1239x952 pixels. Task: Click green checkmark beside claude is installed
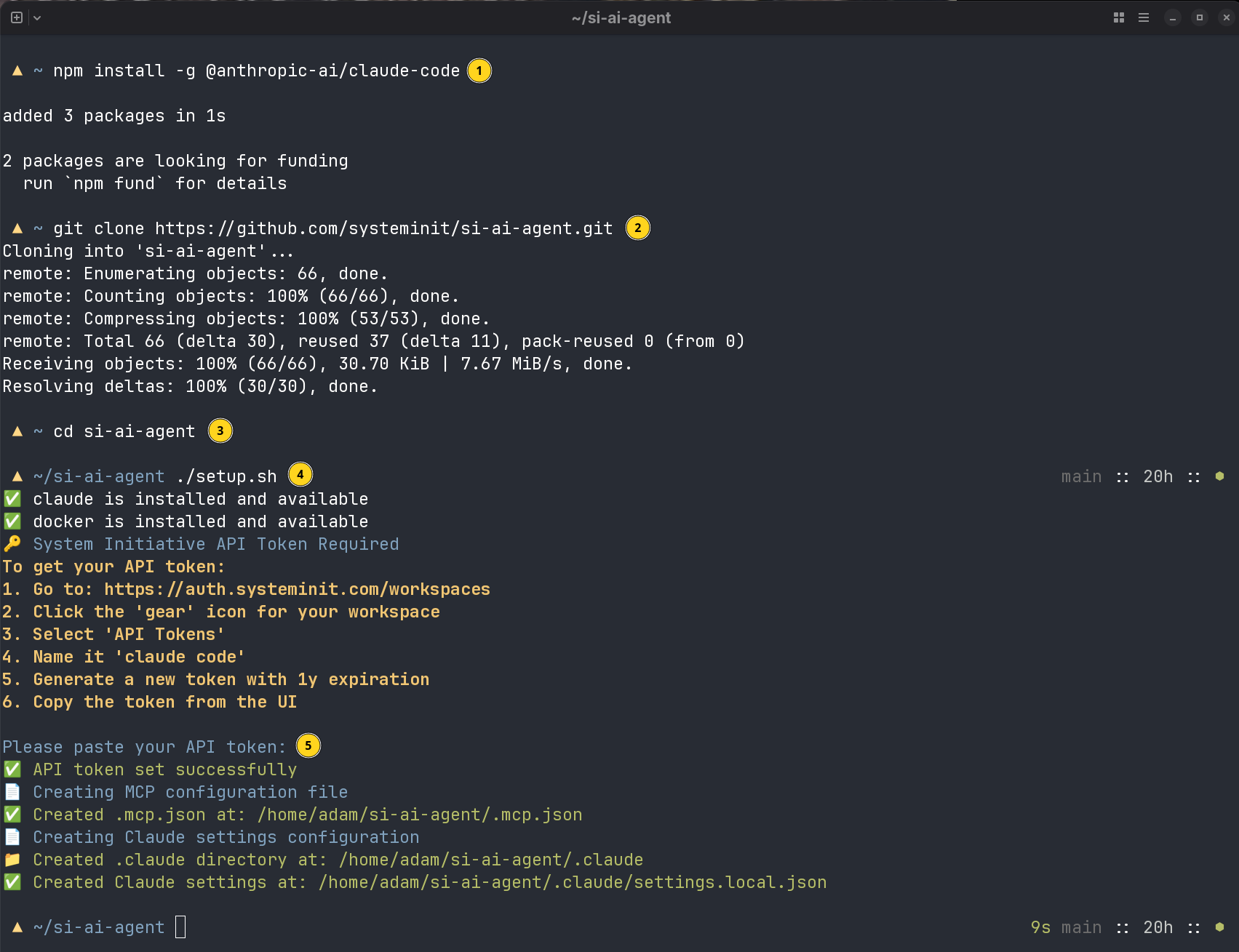12,499
